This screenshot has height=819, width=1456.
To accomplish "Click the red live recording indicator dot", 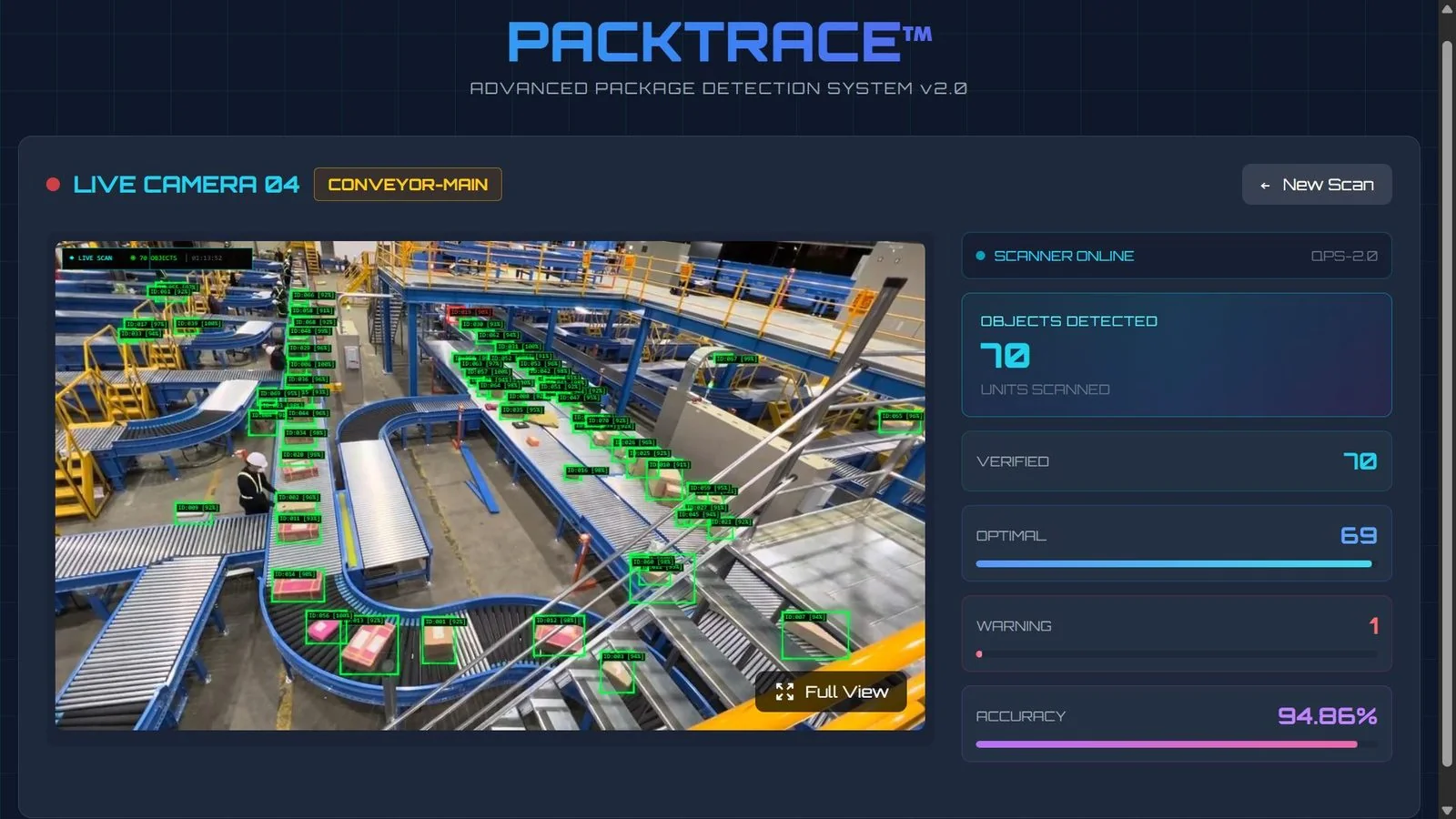I will (x=53, y=185).
